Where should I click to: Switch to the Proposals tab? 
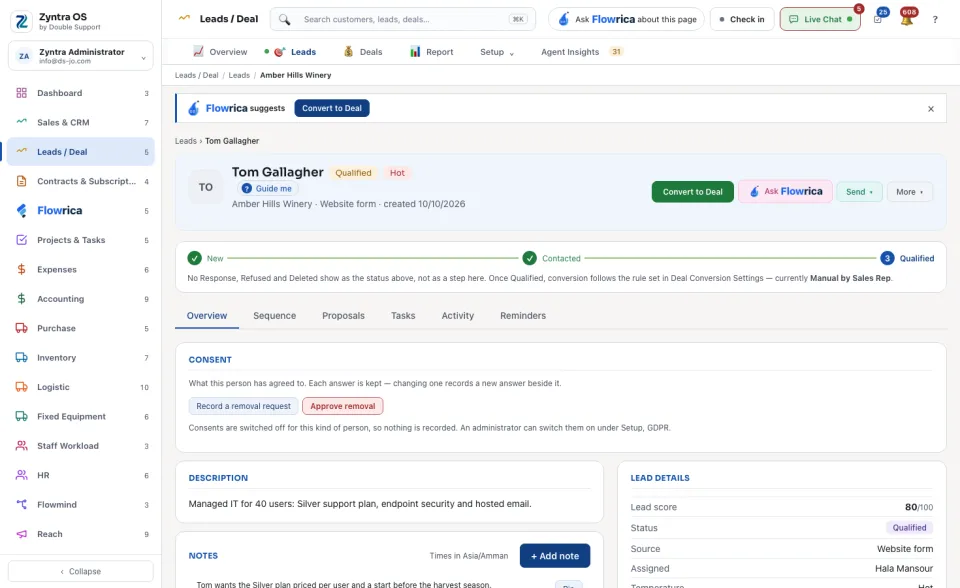[343, 316]
